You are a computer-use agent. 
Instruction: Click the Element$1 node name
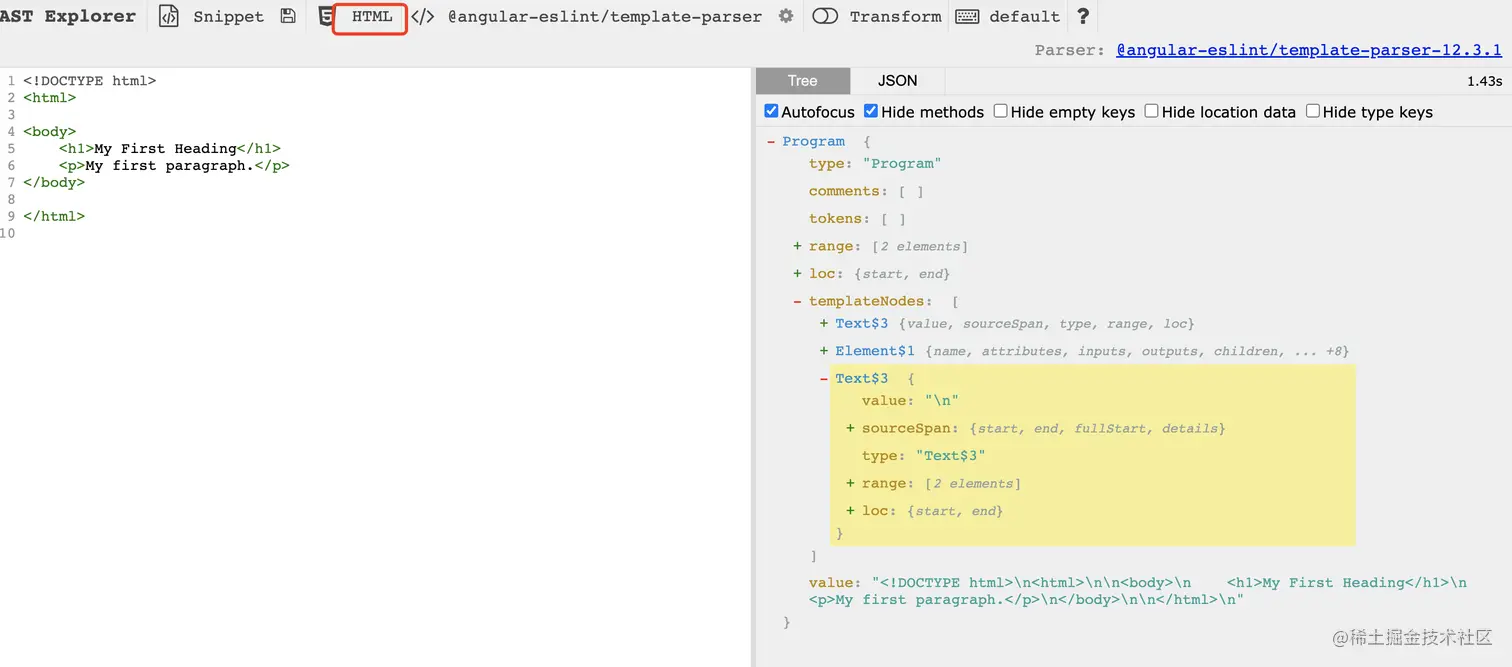point(875,351)
